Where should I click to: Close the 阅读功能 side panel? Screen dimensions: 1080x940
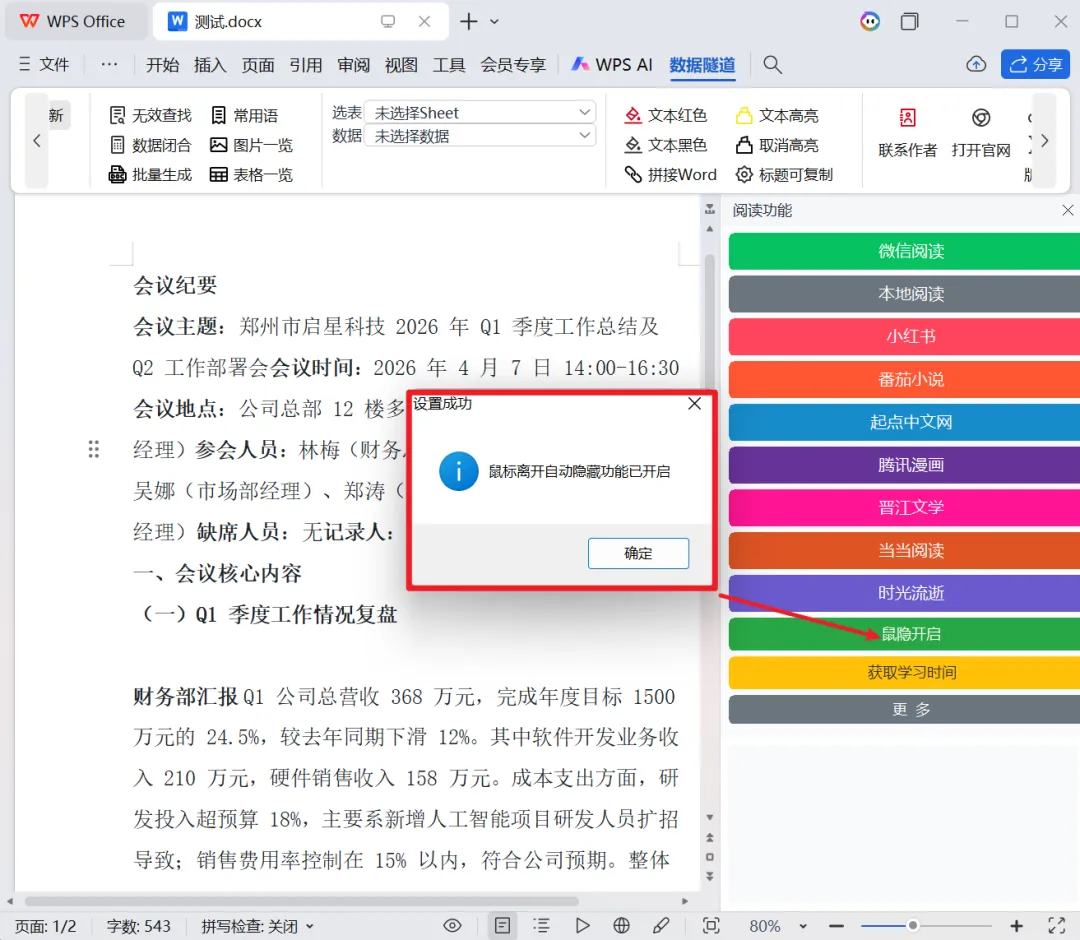pos(1068,210)
